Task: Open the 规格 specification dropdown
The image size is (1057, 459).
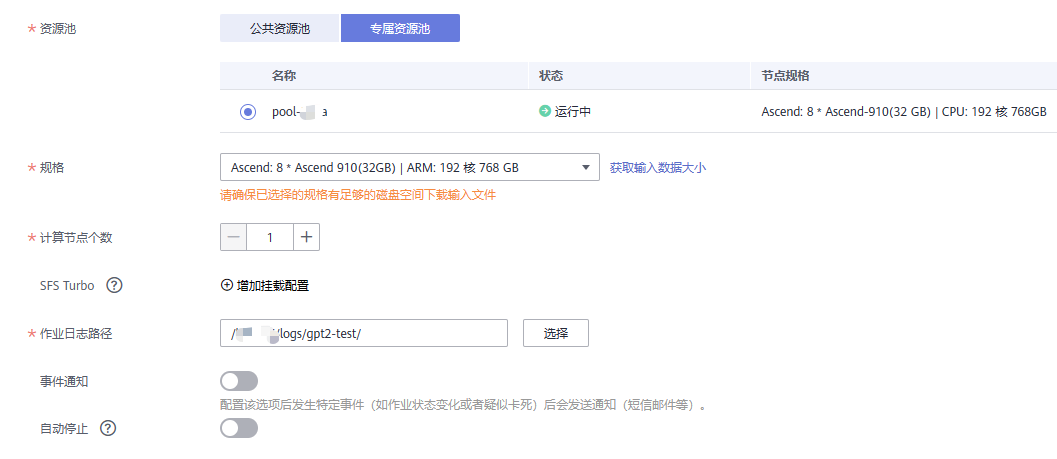Action: pyautogui.click(x=410, y=167)
